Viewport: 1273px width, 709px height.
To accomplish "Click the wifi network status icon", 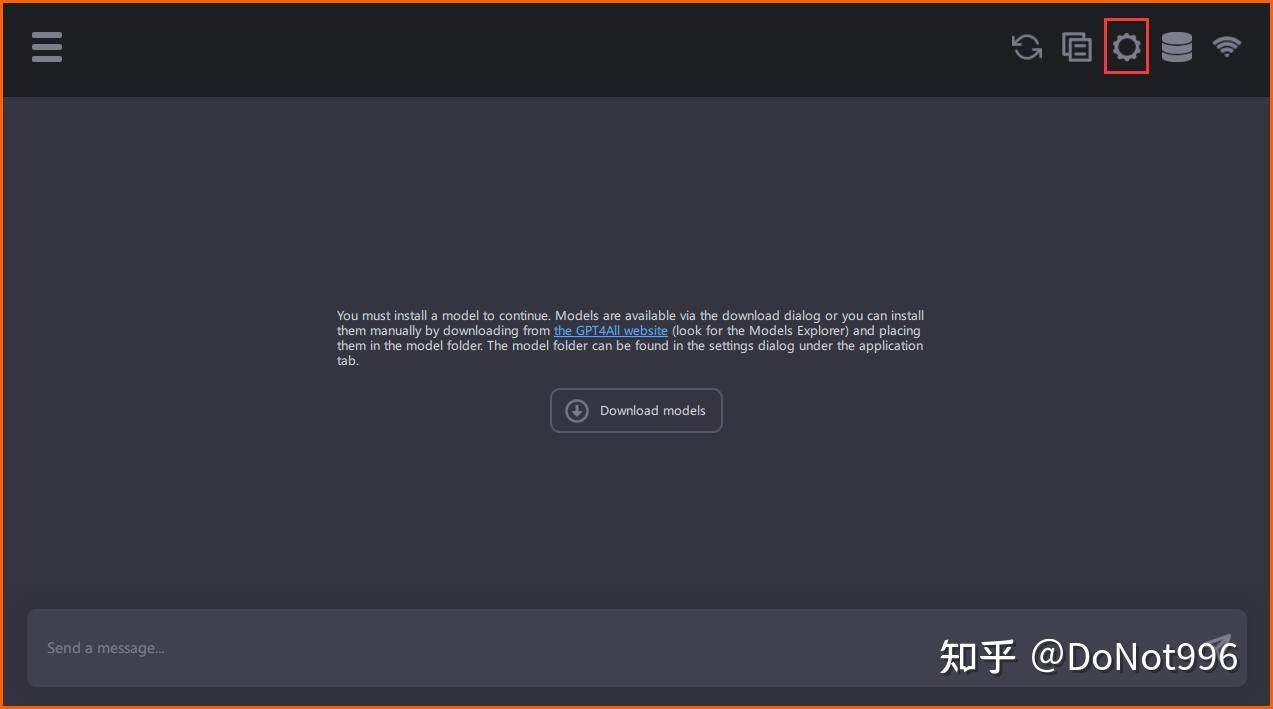I will tap(1226, 47).
